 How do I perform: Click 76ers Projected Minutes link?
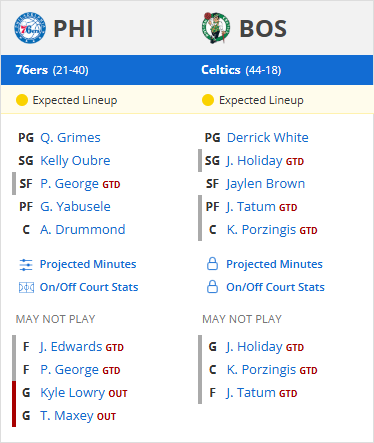[88, 264]
